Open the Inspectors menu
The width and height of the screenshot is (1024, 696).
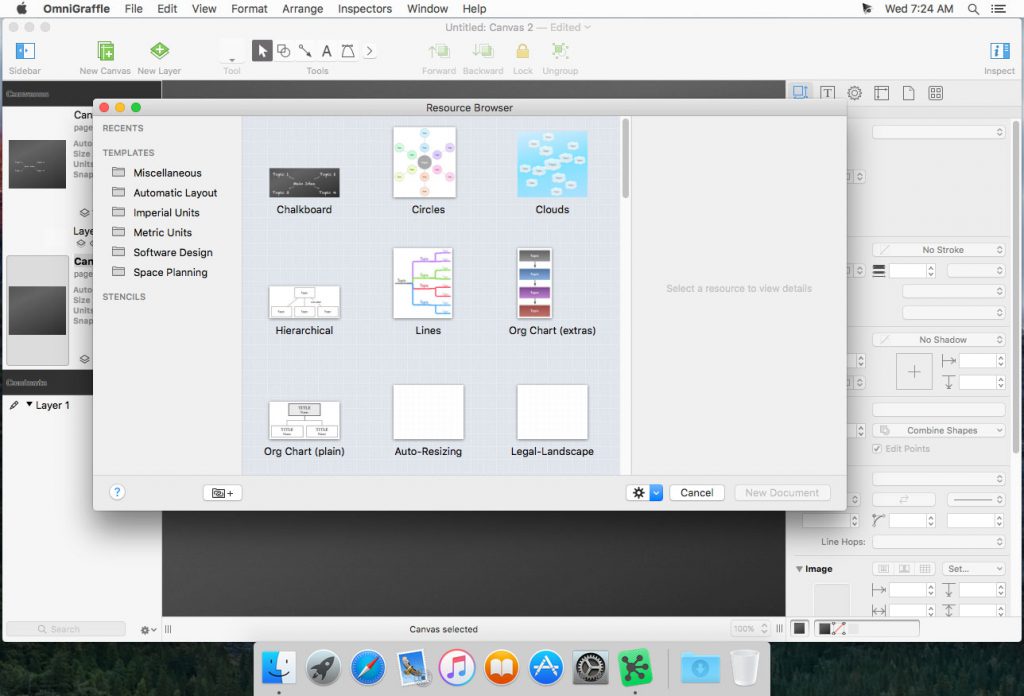[x=364, y=8]
